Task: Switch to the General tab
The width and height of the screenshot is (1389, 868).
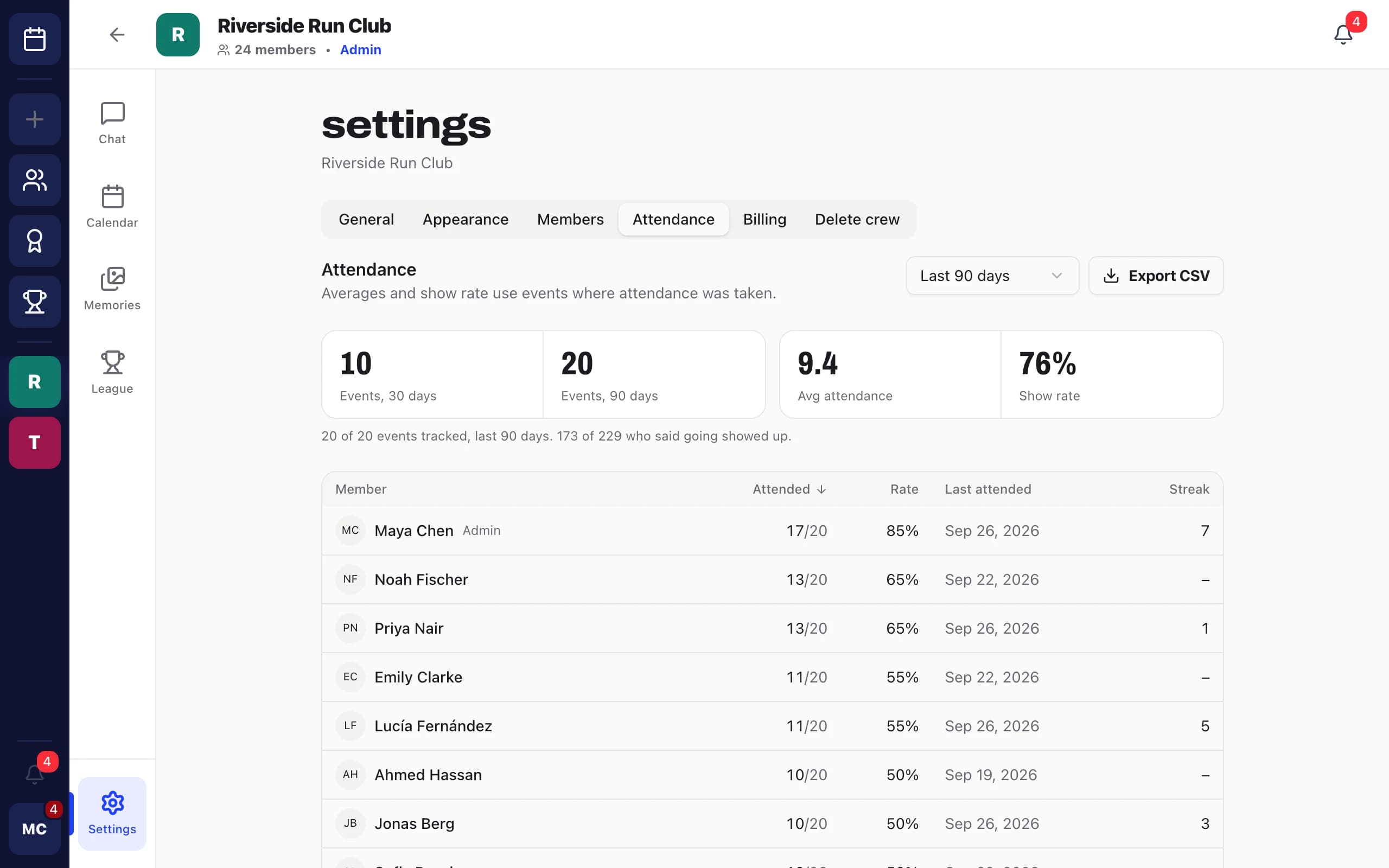Action: [x=366, y=219]
